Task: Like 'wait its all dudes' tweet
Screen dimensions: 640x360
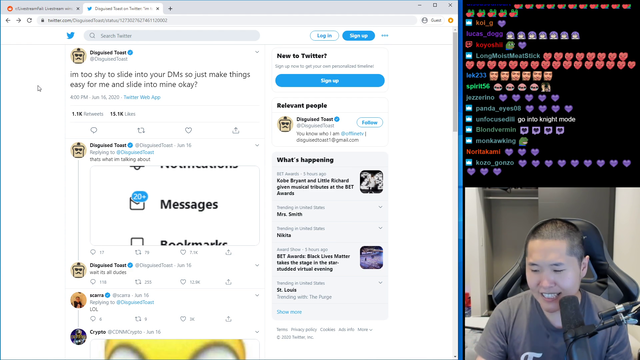Action: tap(183, 282)
